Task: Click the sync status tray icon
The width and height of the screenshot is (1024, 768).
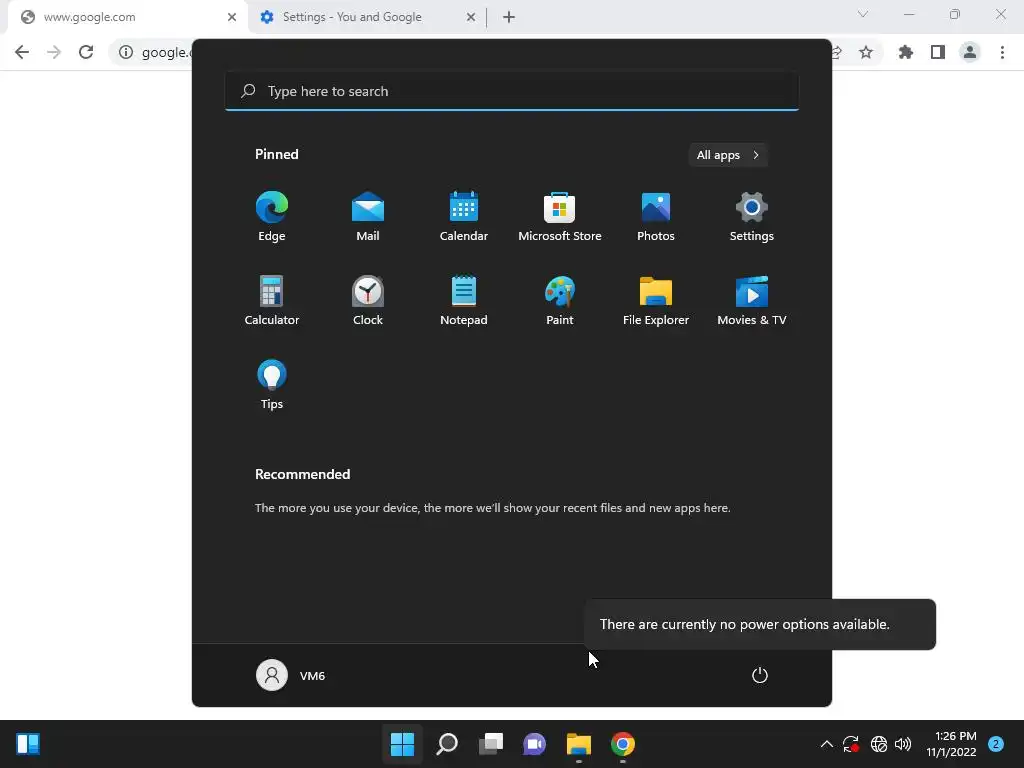Action: coord(850,744)
